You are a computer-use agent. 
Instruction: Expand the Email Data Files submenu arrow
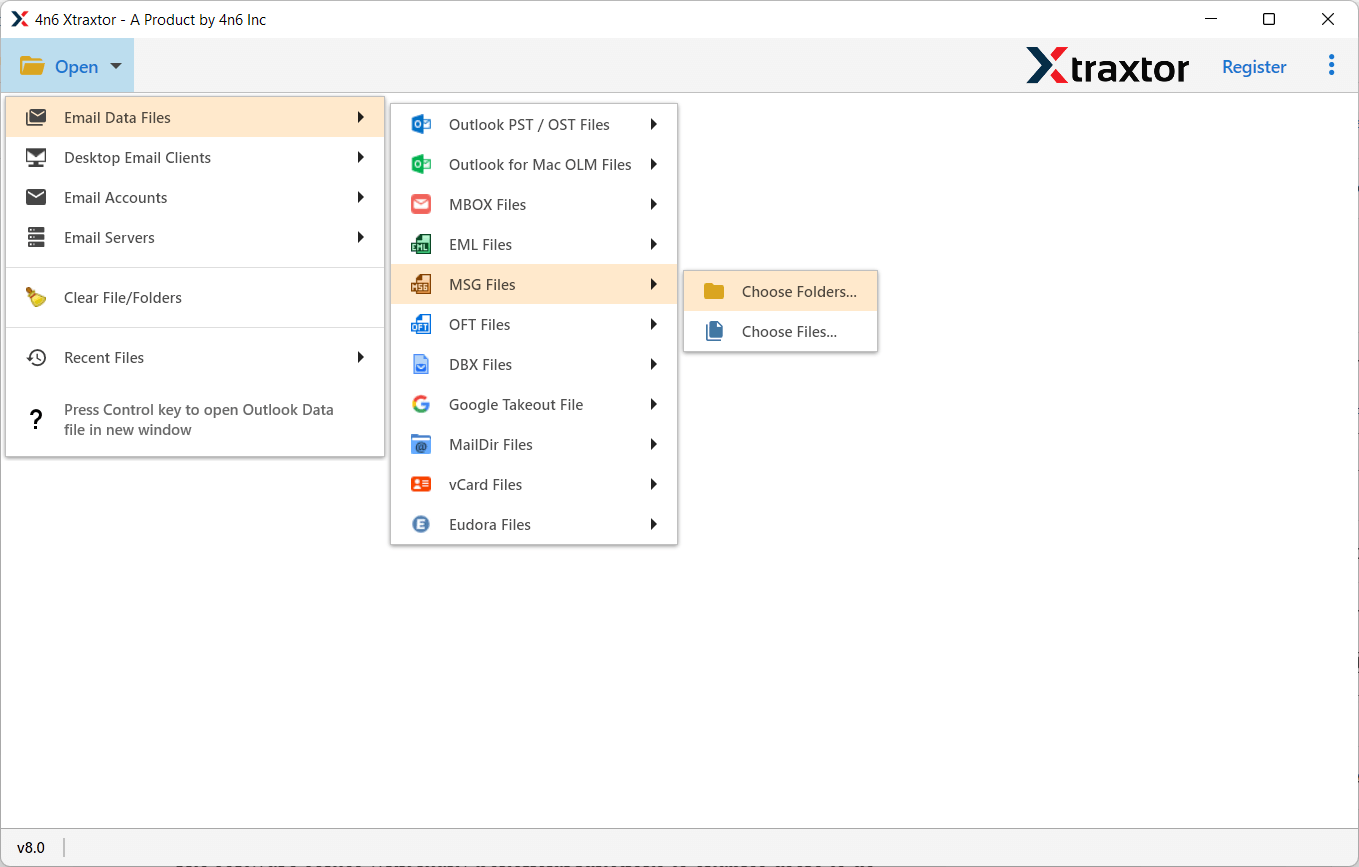360,117
